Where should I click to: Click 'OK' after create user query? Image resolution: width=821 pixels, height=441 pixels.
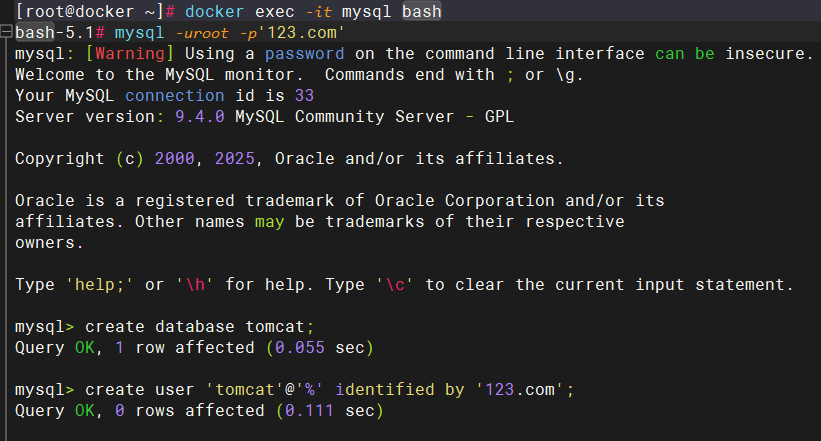(85, 410)
